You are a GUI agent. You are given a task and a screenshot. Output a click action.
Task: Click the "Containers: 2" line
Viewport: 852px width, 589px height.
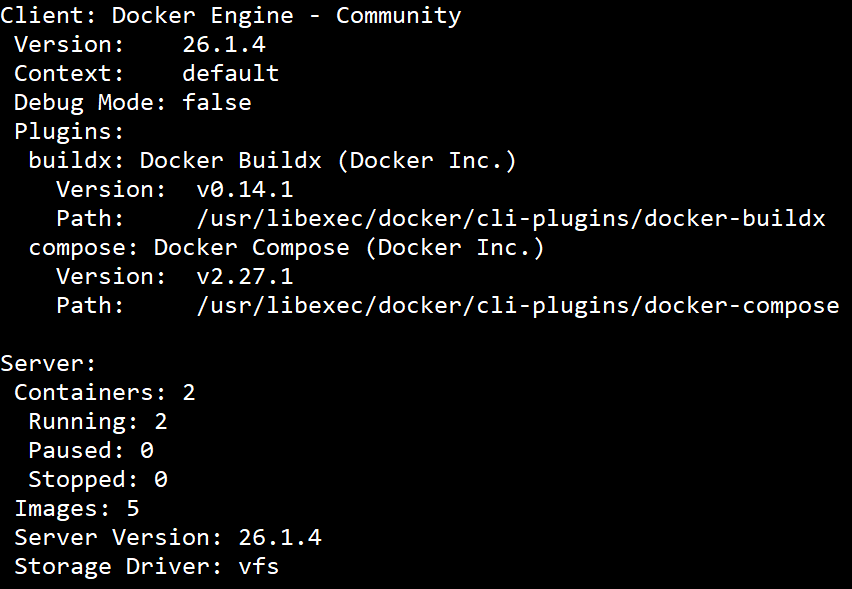point(104,392)
